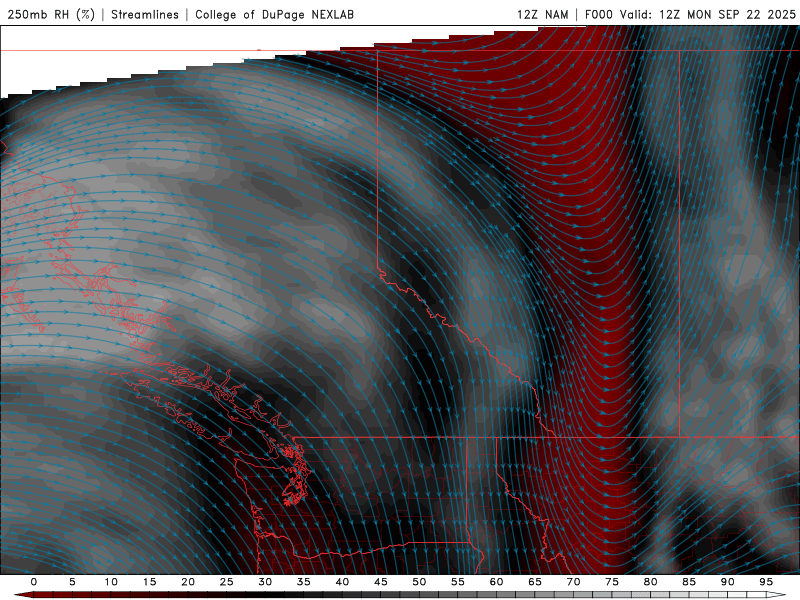This screenshot has width=800, height=600.
Task: Click the colorbar label "65"
Action: pos(535,582)
